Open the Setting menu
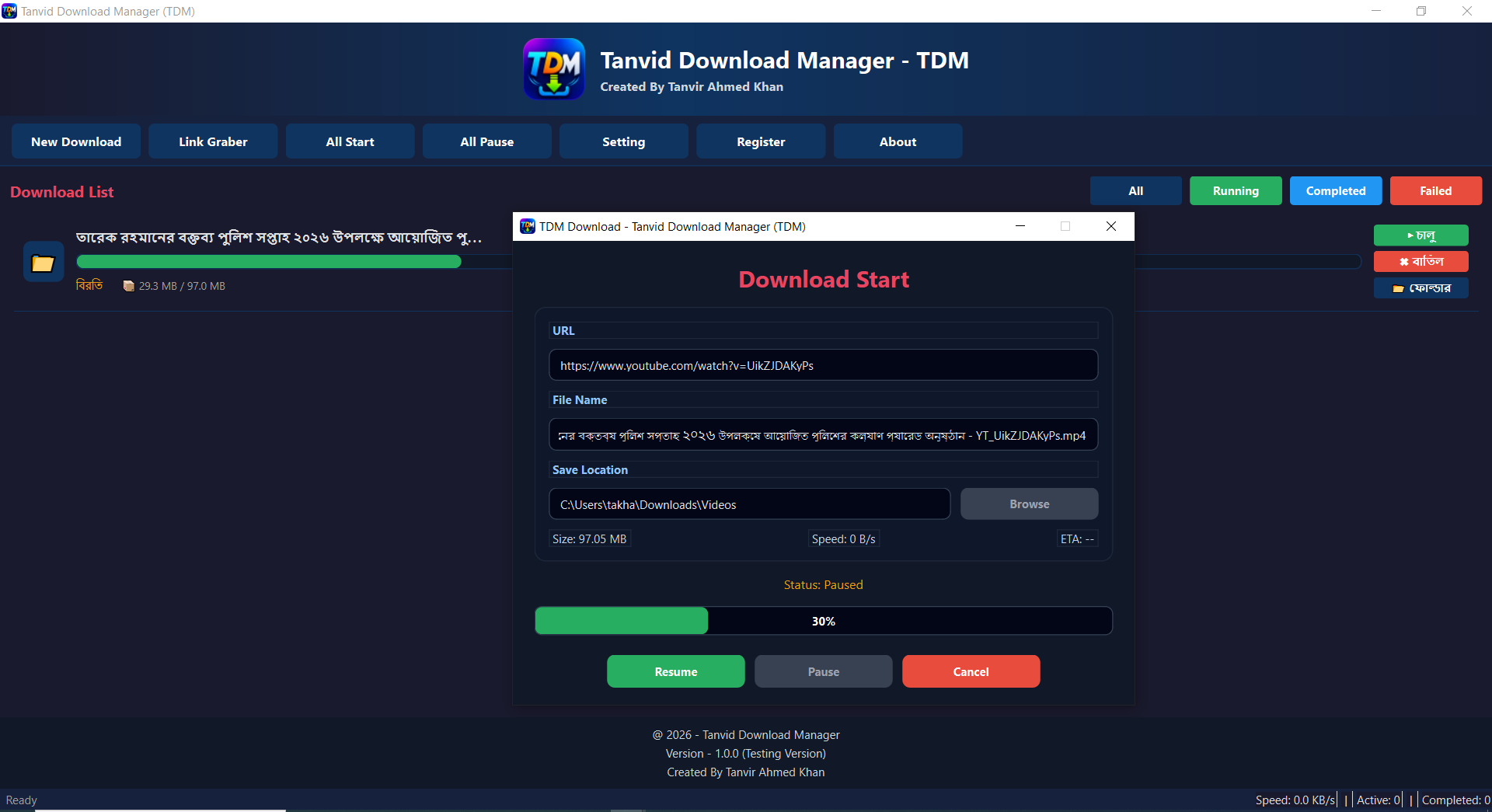The width and height of the screenshot is (1492, 812). (624, 141)
